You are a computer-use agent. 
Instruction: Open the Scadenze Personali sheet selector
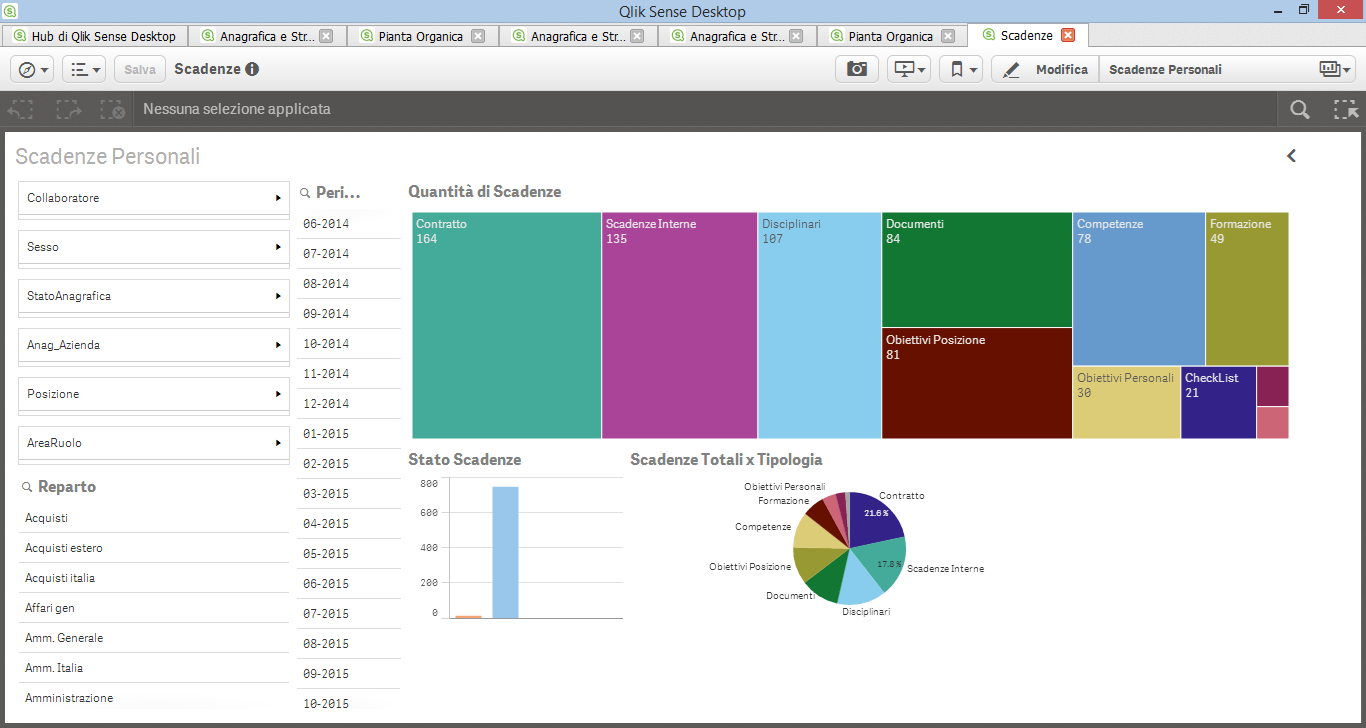point(1227,69)
